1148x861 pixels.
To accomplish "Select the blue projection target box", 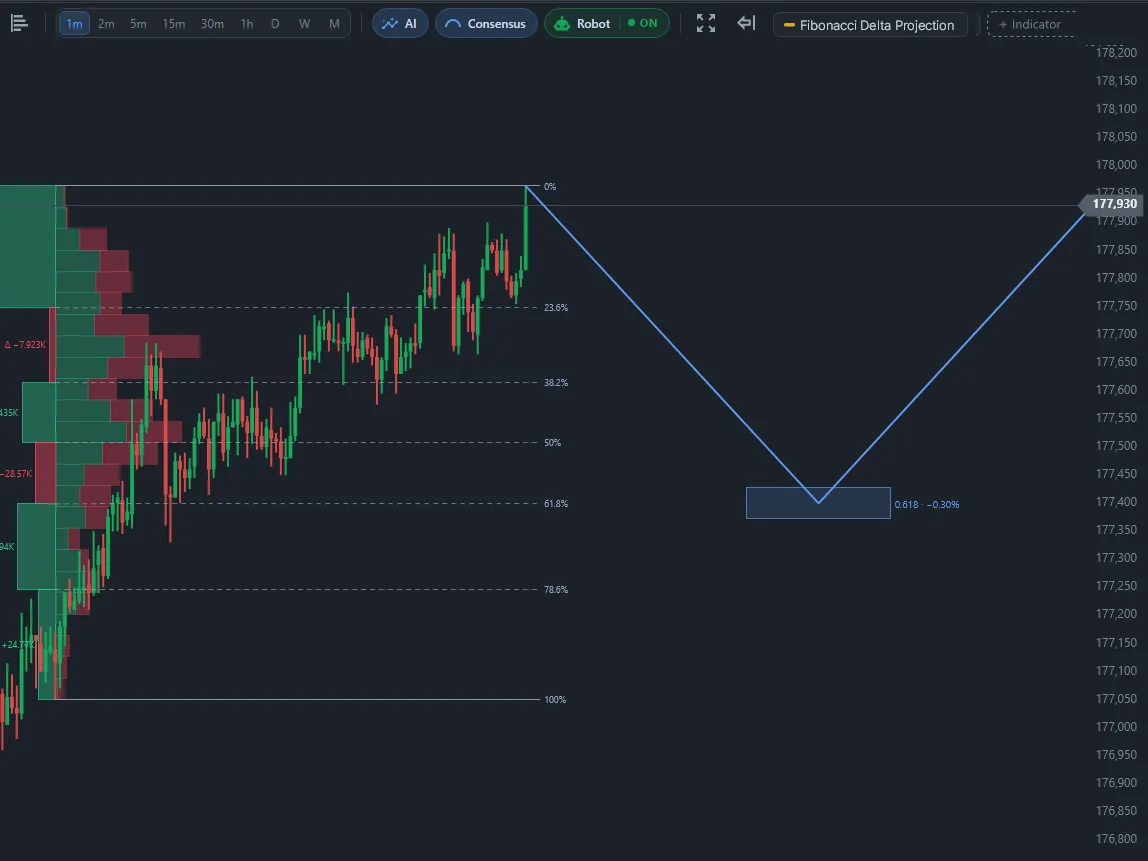I will click(818, 503).
